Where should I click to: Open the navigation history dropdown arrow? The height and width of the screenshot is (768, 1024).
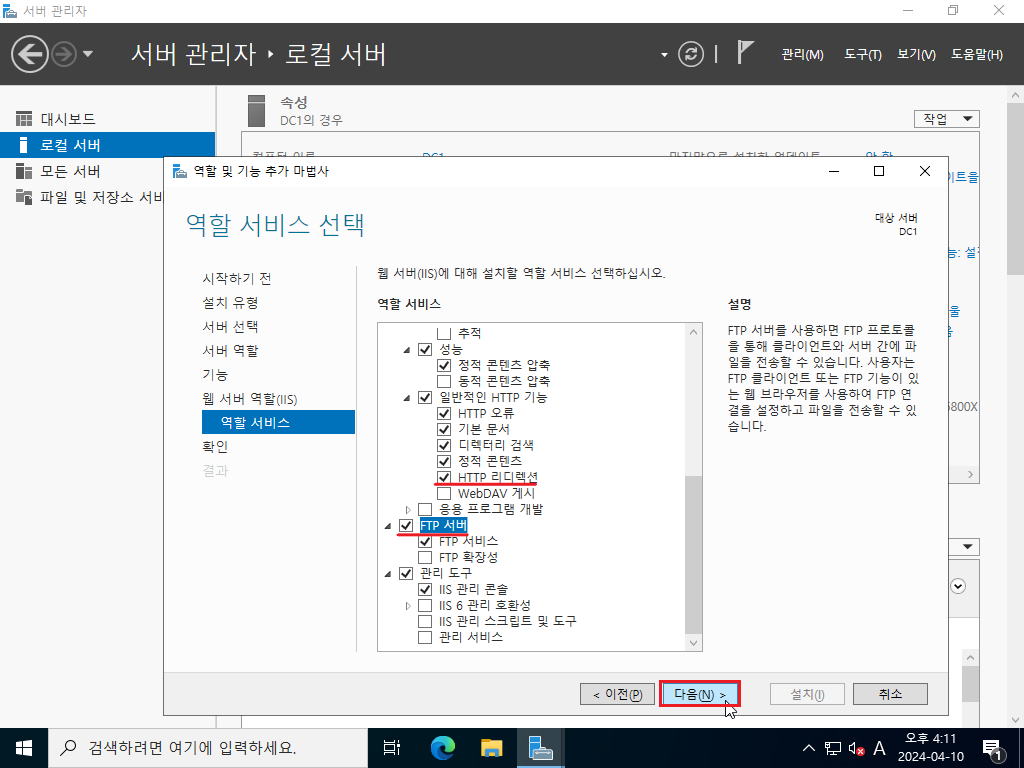(x=88, y=54)
